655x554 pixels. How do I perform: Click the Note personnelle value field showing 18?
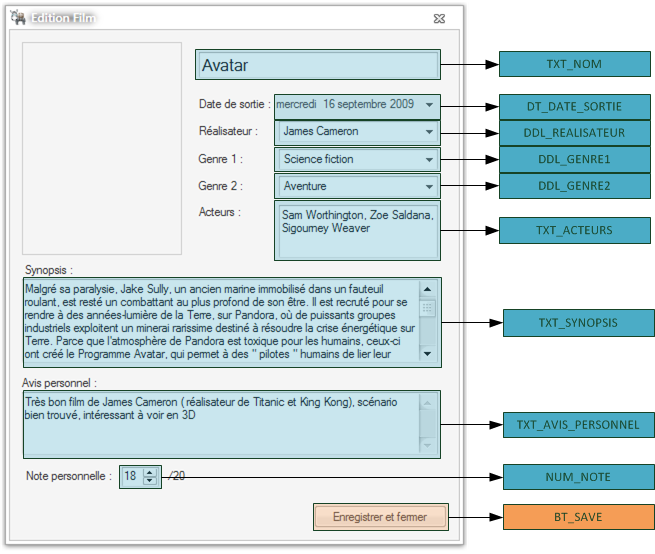point(131,477)
